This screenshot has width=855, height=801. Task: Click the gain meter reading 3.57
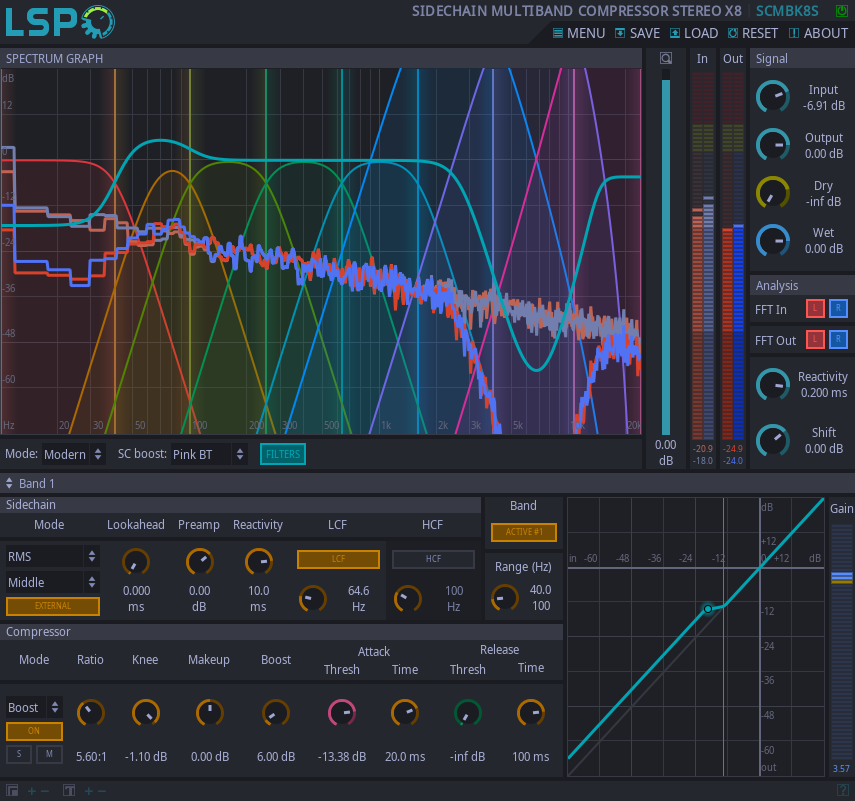[x=841, y=768]
